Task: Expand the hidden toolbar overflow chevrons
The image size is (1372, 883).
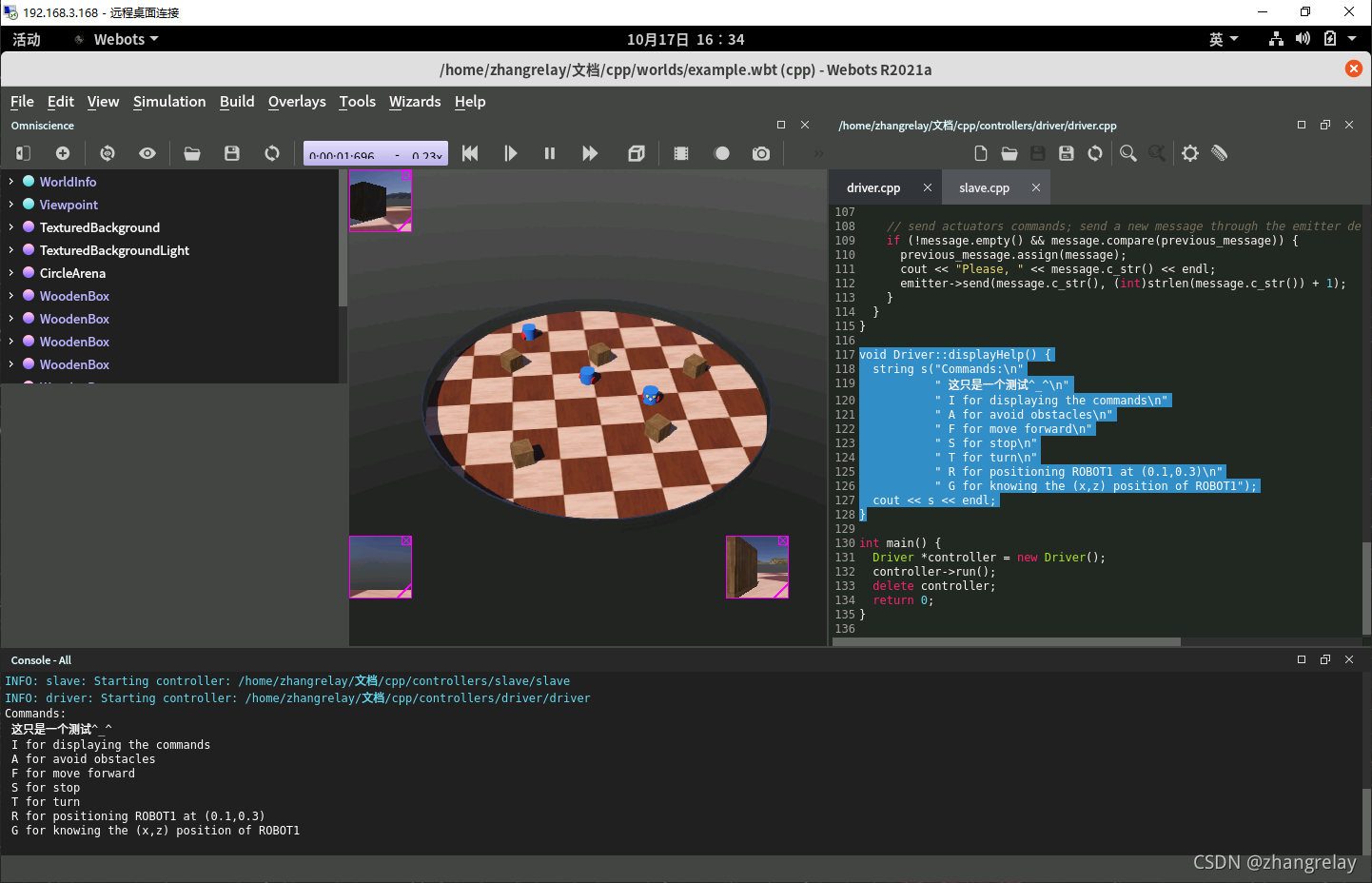Action: click(818, 153)
